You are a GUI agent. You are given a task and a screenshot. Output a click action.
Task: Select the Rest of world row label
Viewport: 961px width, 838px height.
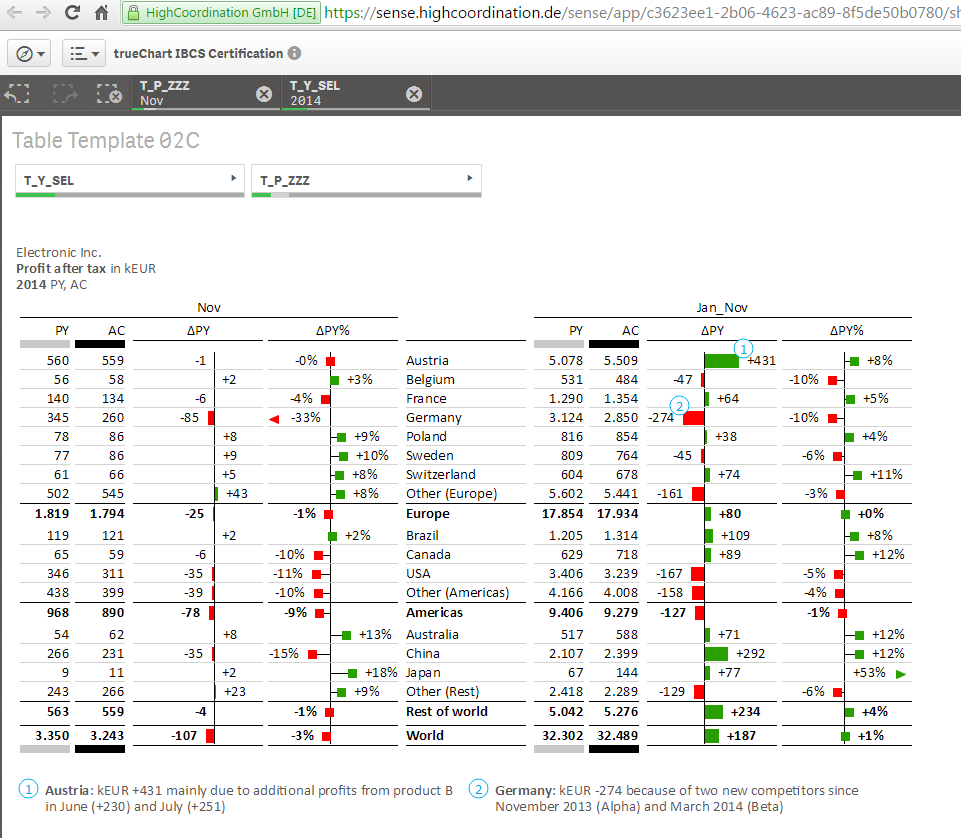pos(447,711)
